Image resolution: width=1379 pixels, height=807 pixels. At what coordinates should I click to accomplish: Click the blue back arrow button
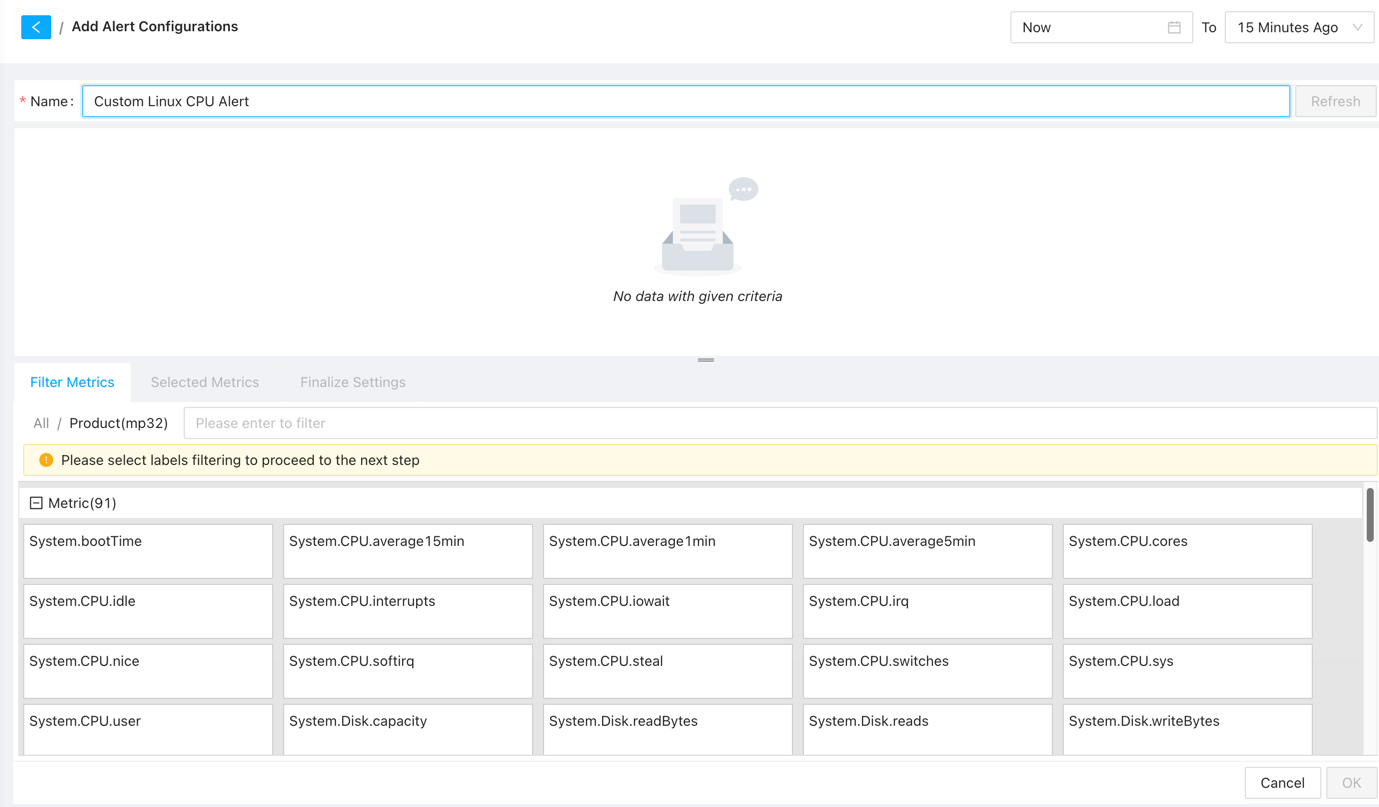point(36,27)
